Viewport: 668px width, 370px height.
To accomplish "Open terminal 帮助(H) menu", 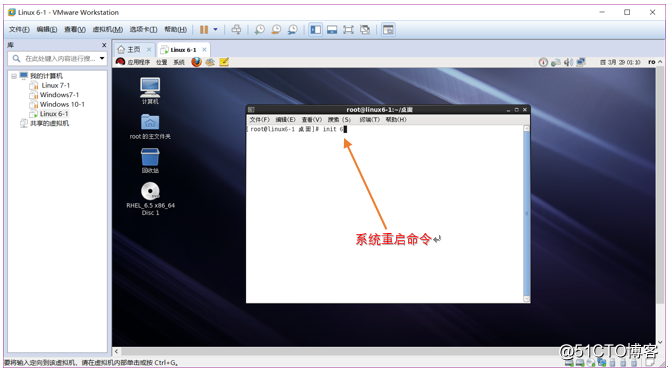I will (x=396, y=120).
